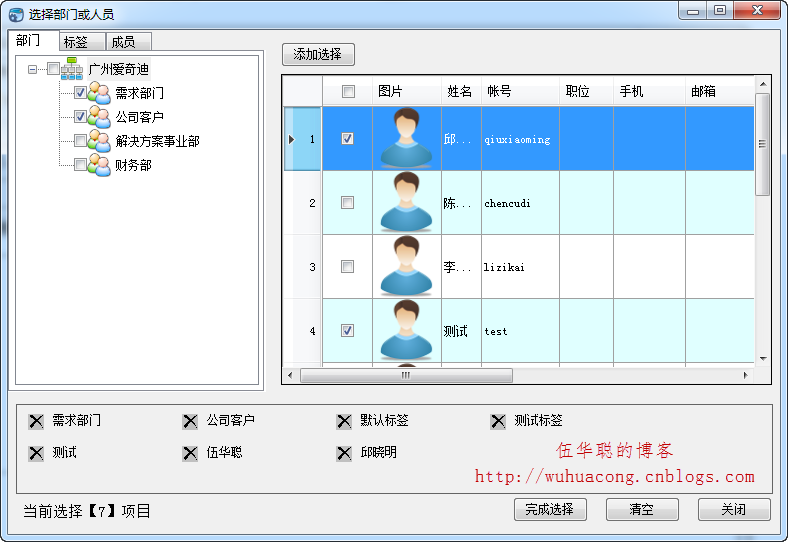
Task: Click the 广州爱奇迪 organization icon
Action: pos(71,69)
